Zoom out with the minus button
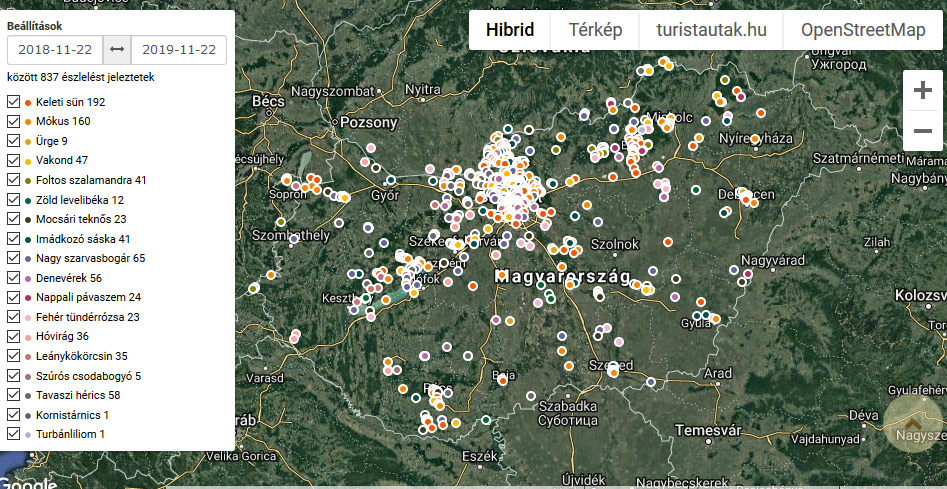947x489 pixels. click(922, 131)
